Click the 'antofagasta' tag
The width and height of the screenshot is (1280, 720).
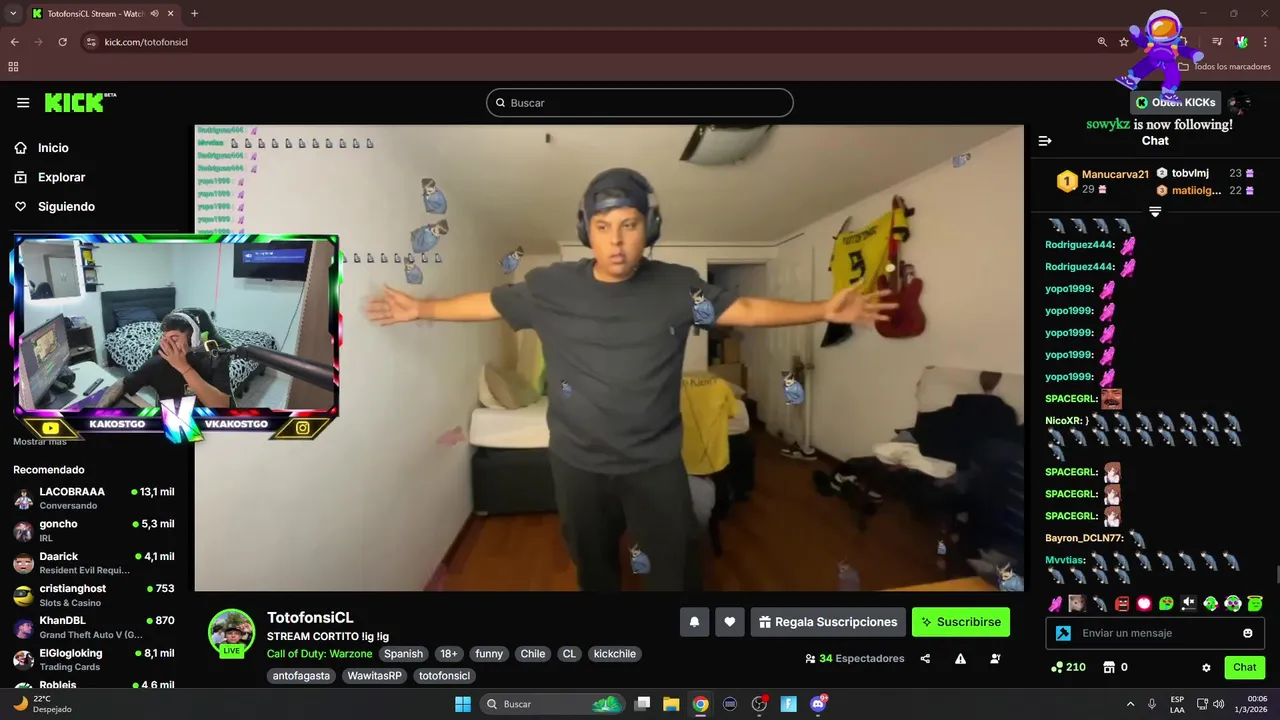301,676
